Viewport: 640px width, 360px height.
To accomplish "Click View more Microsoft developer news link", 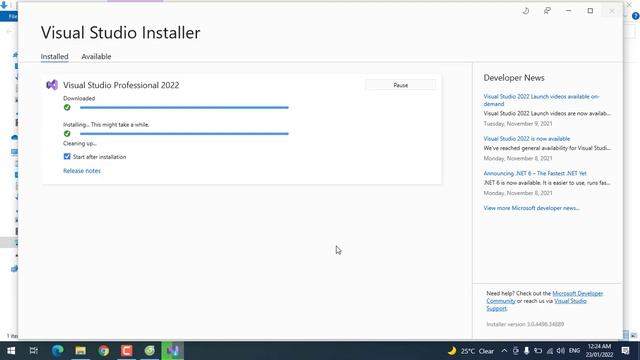I will coord(531,208).
